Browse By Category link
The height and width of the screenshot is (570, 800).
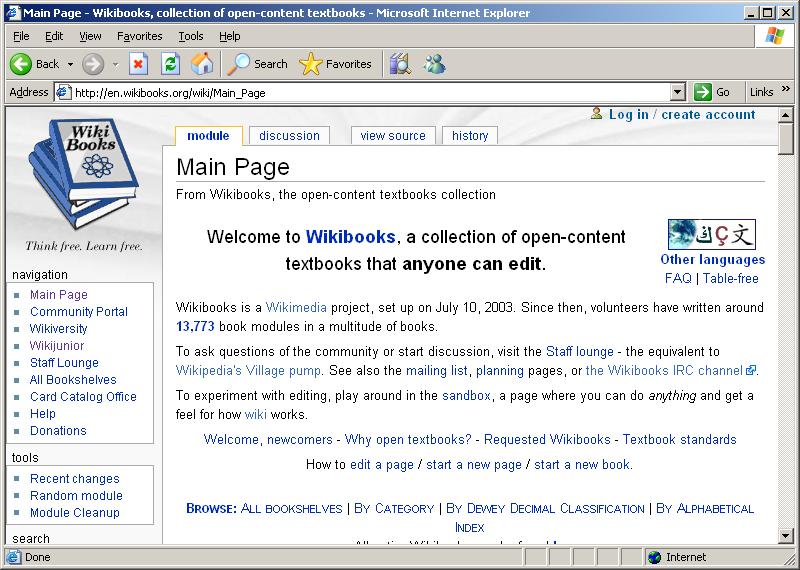394,509
